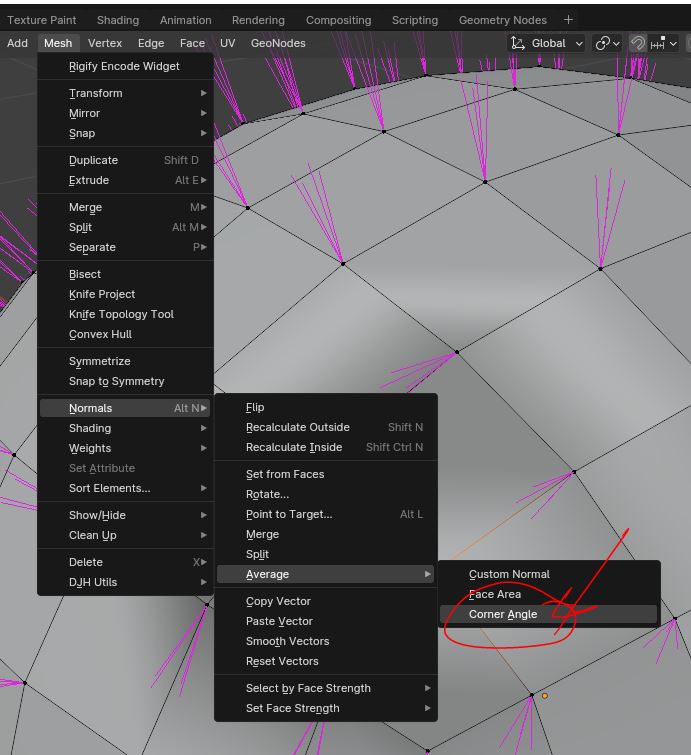Click Recalculate Outside in Normals menu

coord(297,427)
